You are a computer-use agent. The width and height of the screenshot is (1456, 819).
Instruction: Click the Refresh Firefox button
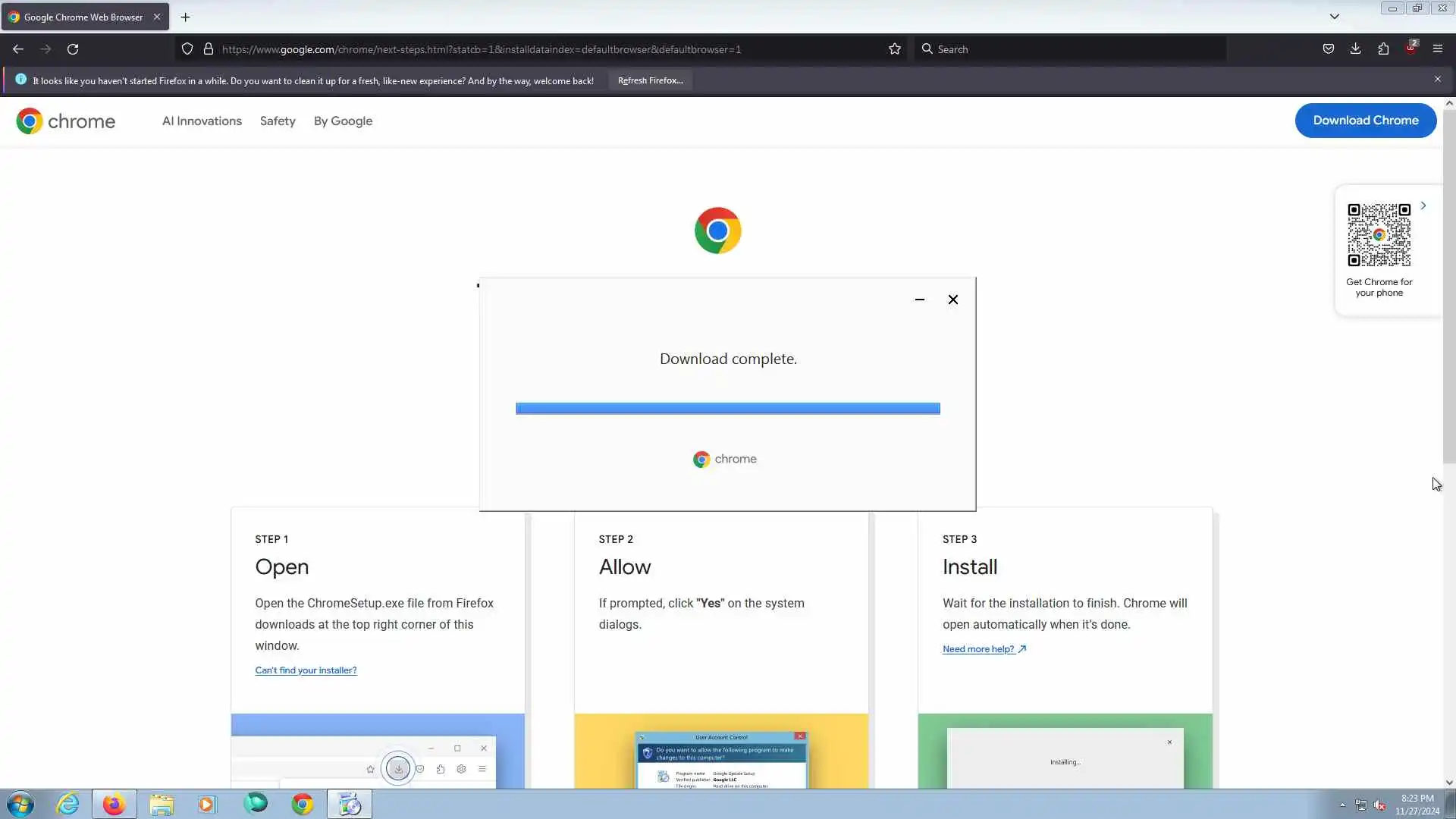(650, 80)
